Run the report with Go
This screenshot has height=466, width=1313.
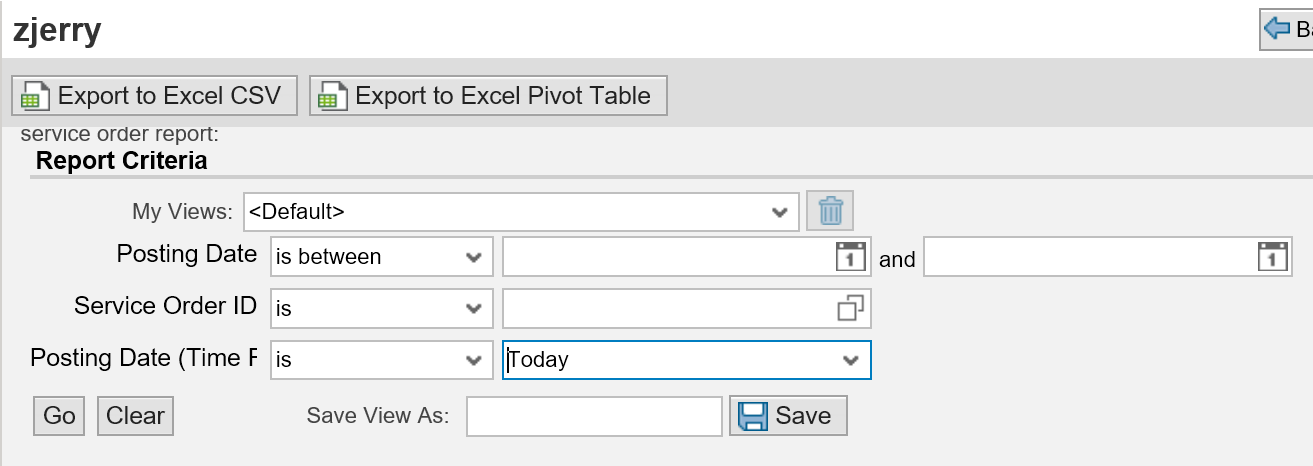(59, 416)
